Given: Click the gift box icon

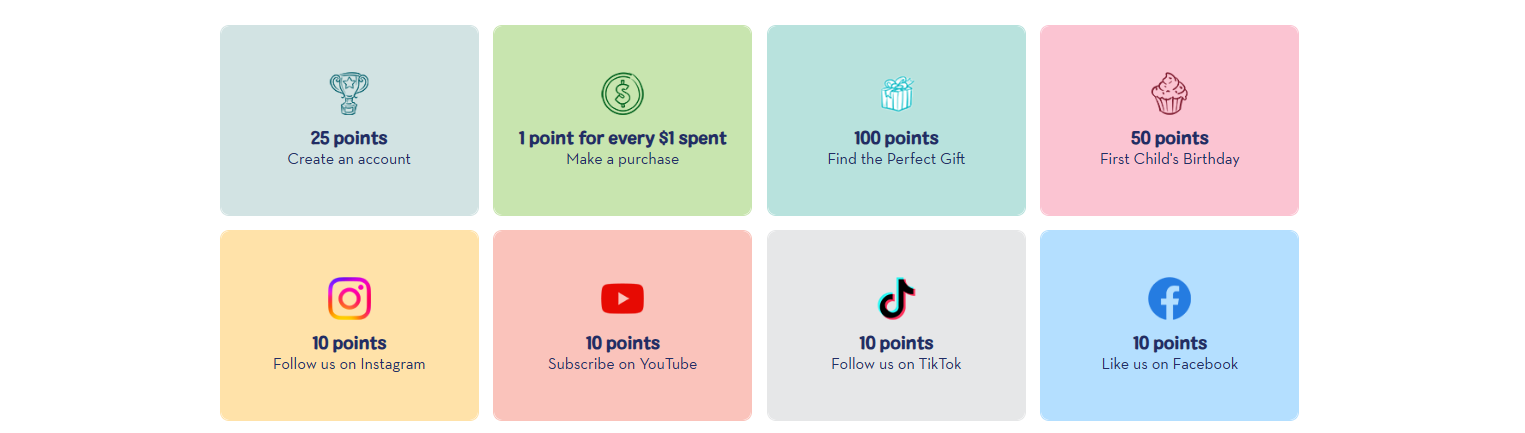Looking at the screenshot, I should [x=896, y=94].
